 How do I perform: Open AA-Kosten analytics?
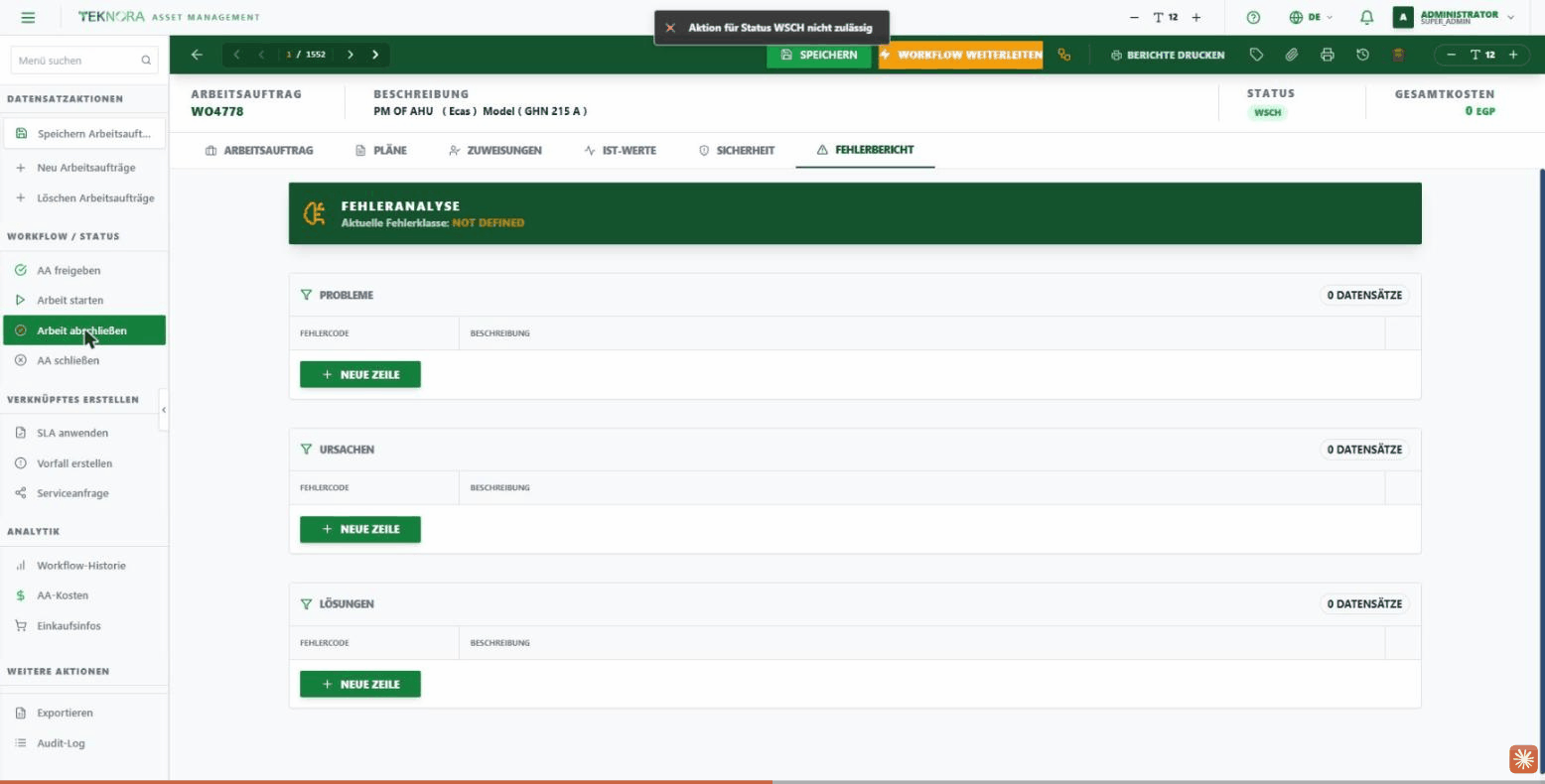tap(84, 595)
